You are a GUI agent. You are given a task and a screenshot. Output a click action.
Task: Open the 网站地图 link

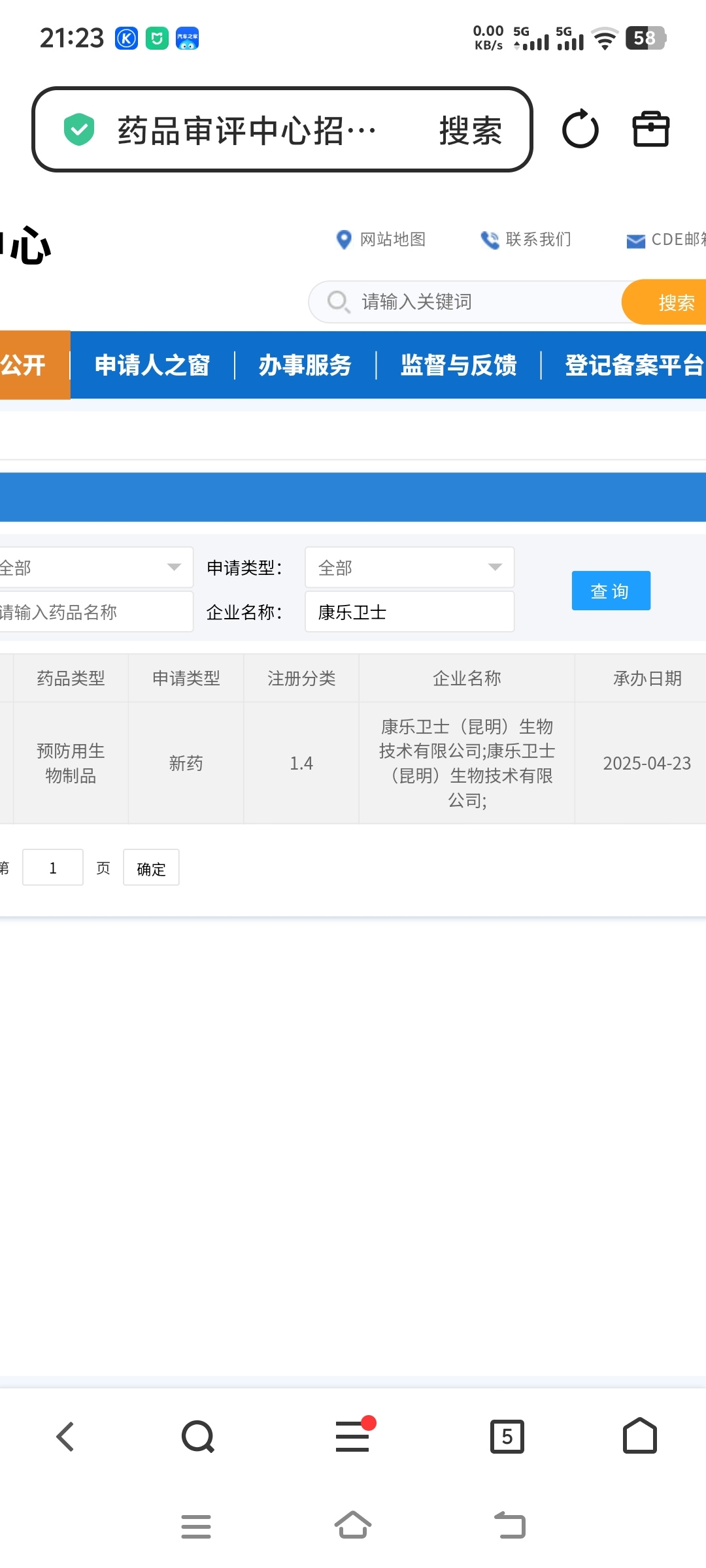coord(393,240)
